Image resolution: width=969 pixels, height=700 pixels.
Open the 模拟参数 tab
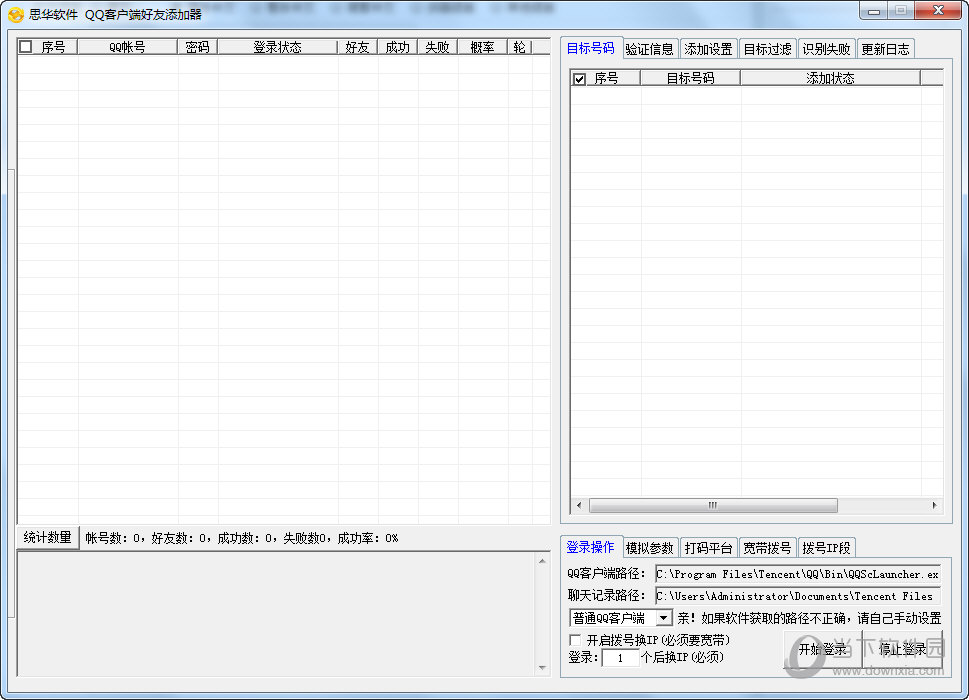(650, 548)
